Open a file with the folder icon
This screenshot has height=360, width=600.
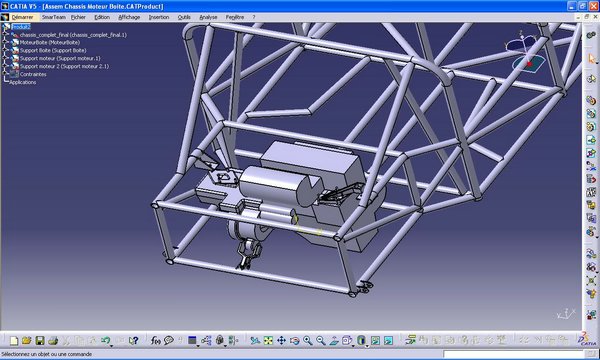[x=26, y=340]
